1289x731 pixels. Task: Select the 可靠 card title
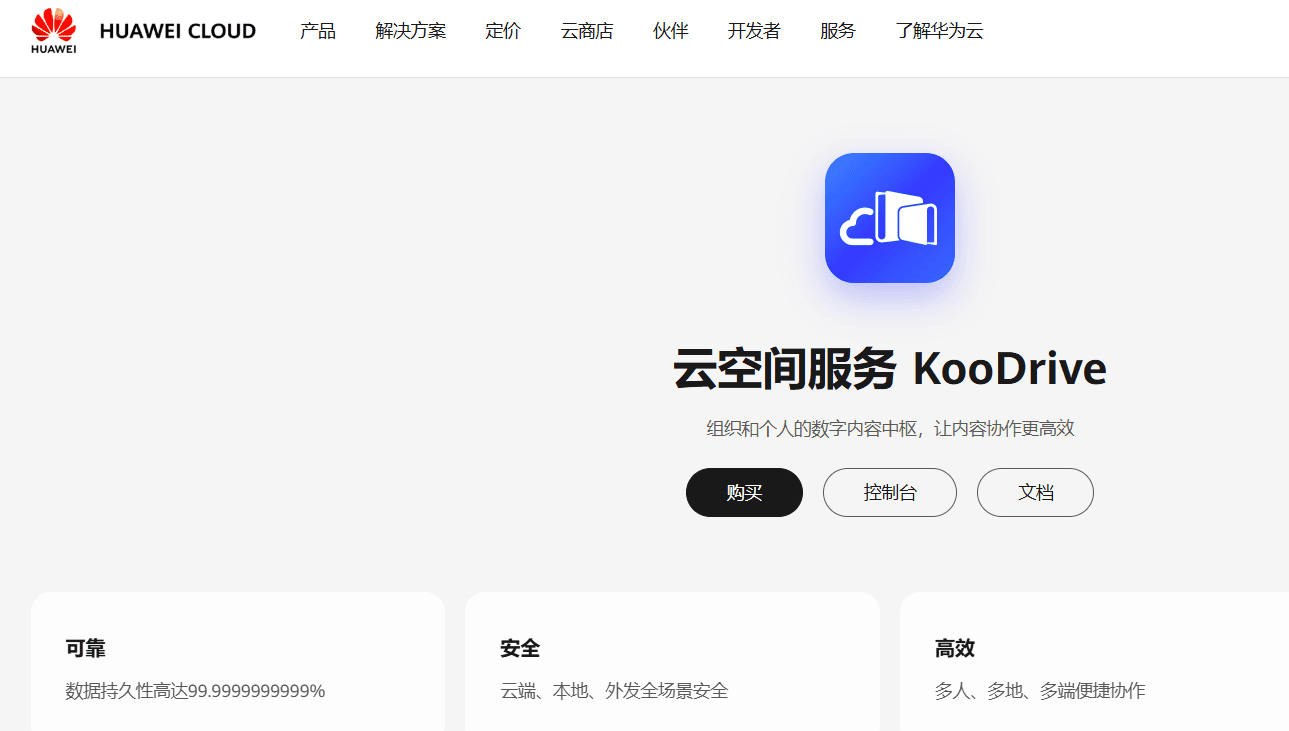(86, 649)
